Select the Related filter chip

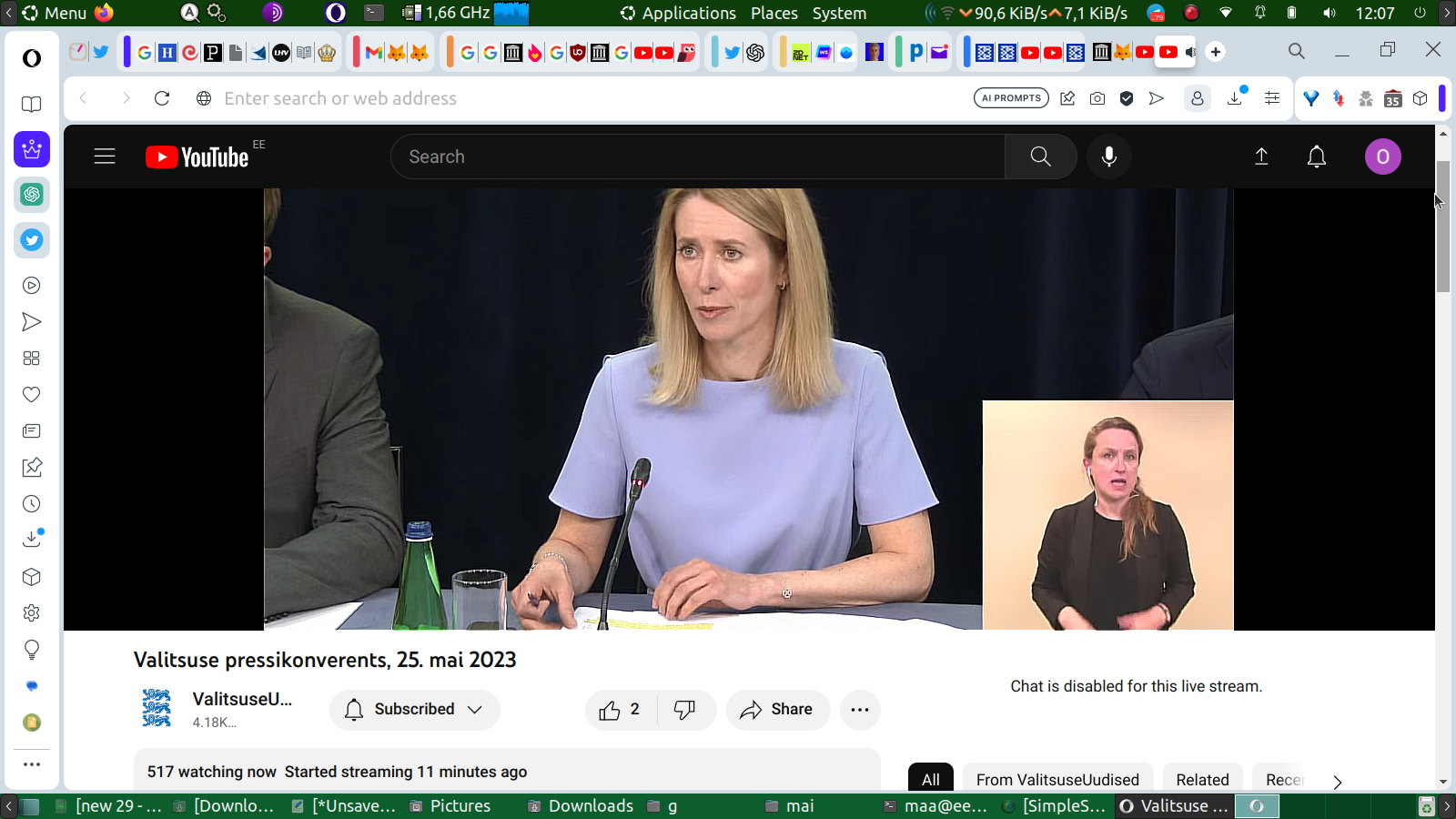point(1202,780)
